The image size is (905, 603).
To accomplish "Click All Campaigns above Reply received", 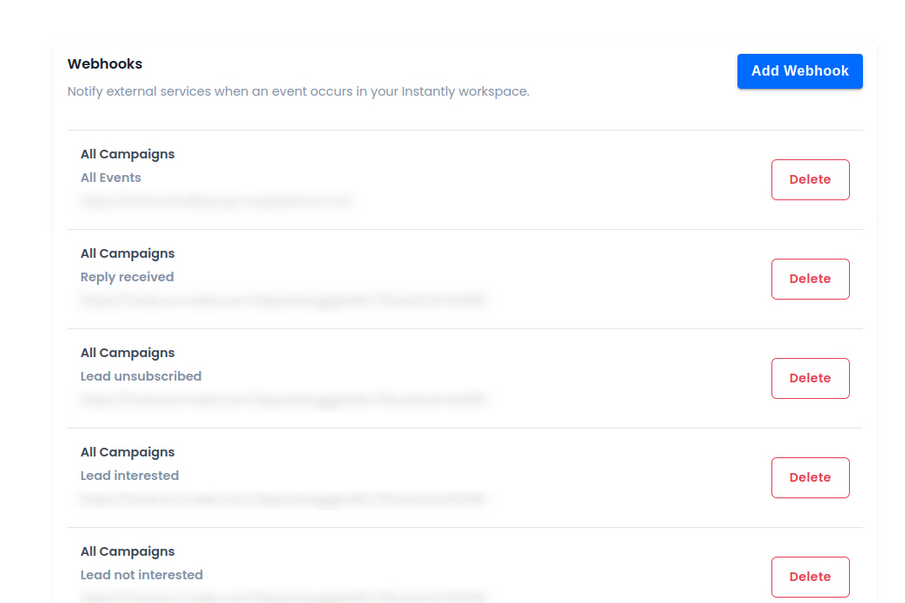I will click(128, 253).
